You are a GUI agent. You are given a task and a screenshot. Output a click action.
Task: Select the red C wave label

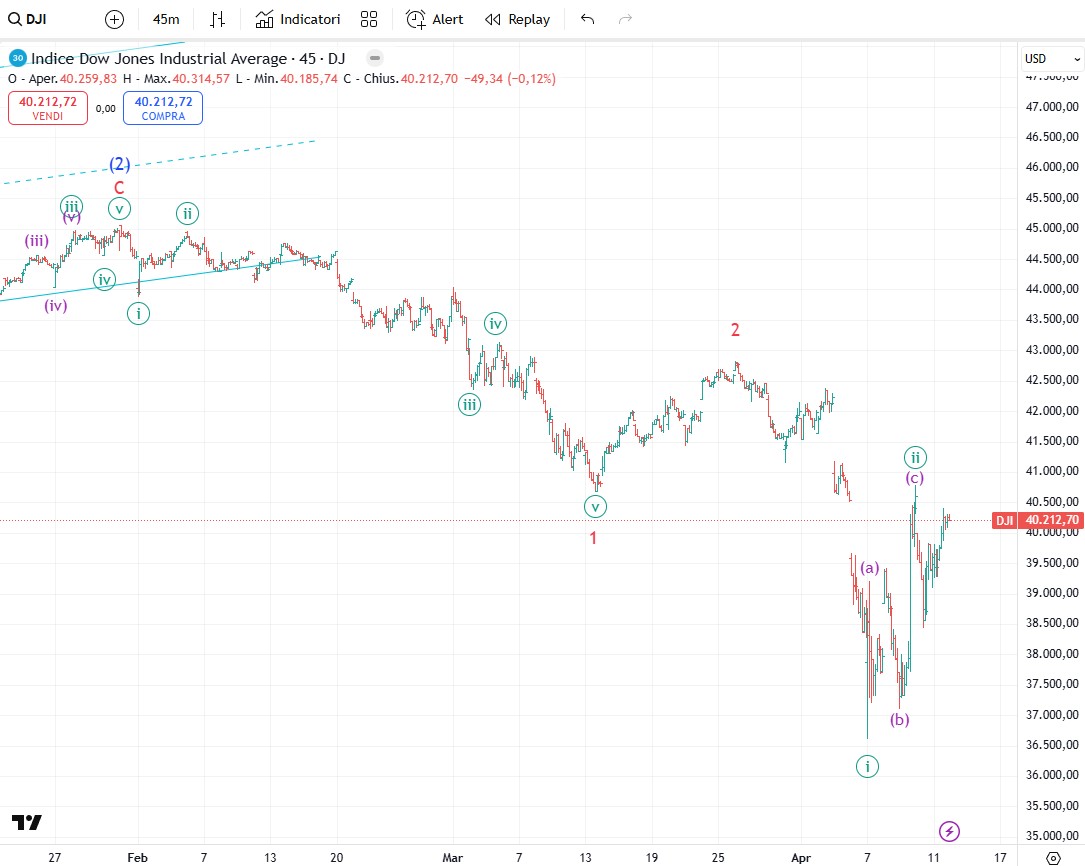119,187
